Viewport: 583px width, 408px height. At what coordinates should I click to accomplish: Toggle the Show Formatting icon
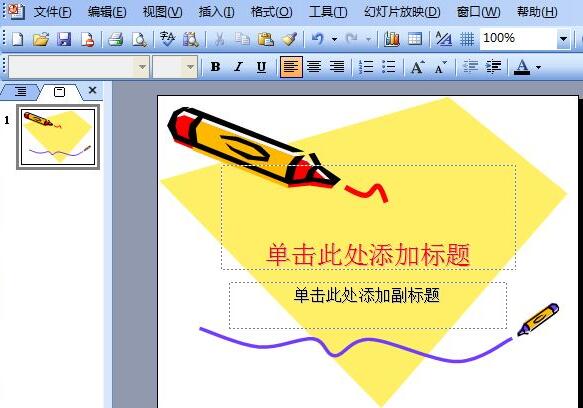[444, 39]
